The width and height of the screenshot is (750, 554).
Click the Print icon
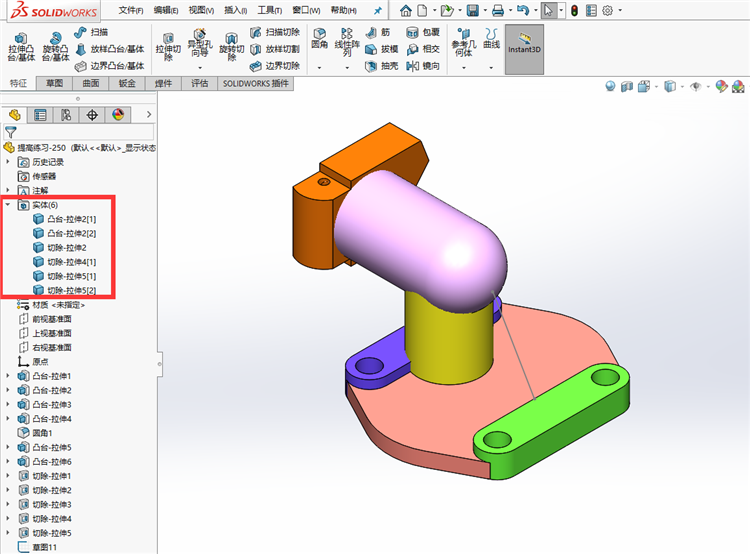tap(498, 10)
